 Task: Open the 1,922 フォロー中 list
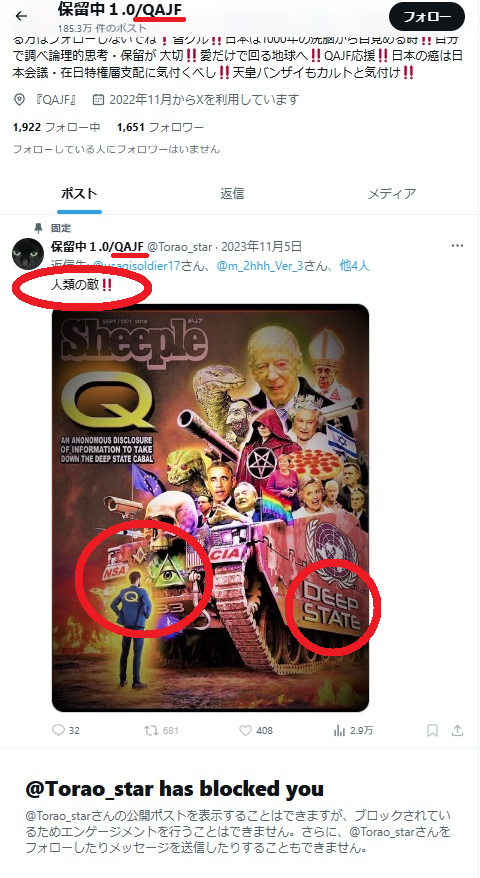57,128
